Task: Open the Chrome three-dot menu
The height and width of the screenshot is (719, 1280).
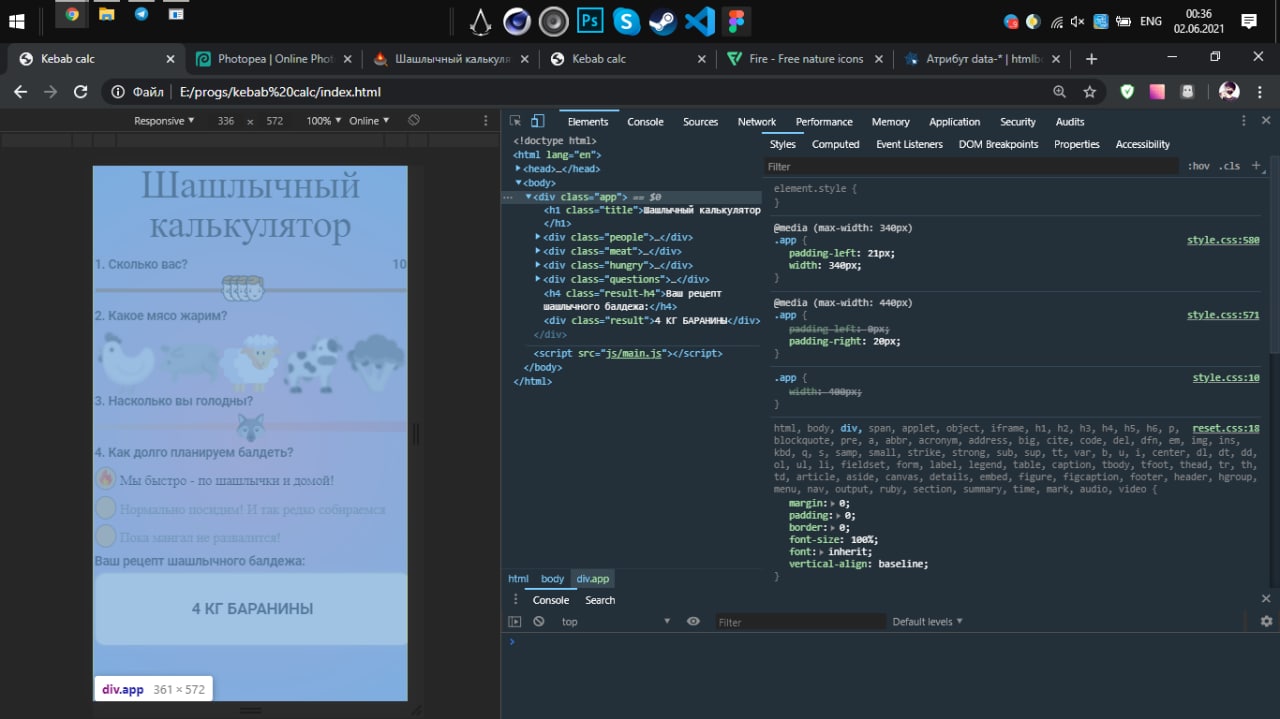Action: [x=1260, y=92]
